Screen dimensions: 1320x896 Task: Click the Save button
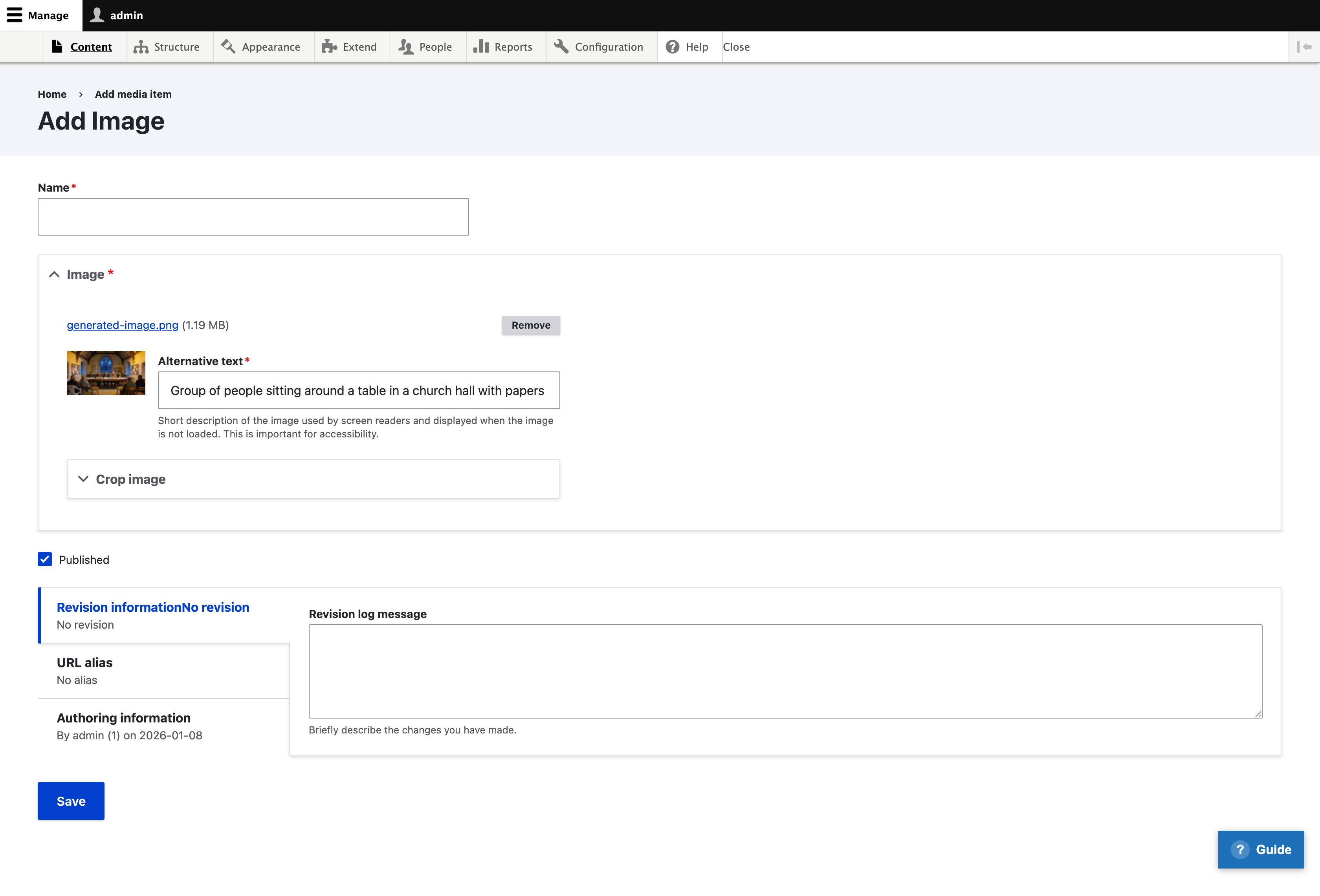click(70, 801)
